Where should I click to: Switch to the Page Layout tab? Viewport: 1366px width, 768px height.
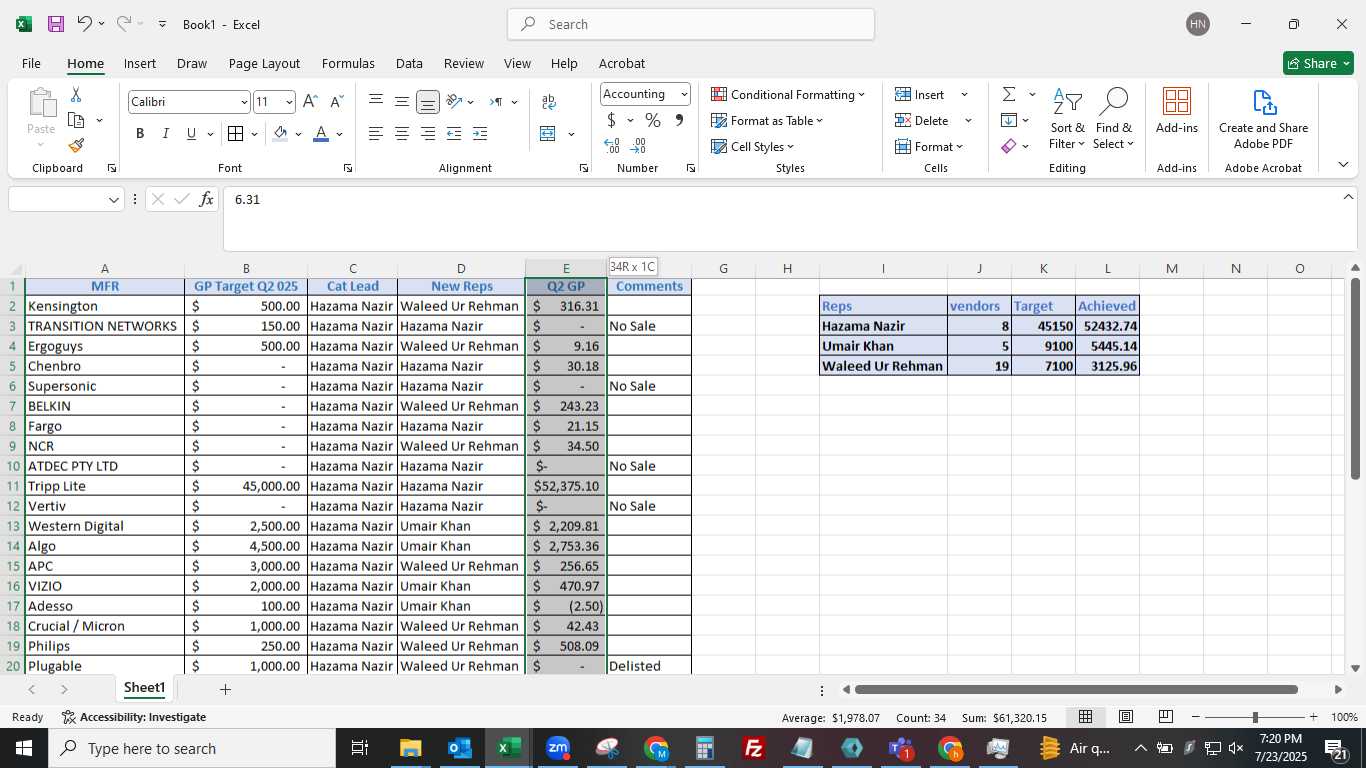point(264,63)
